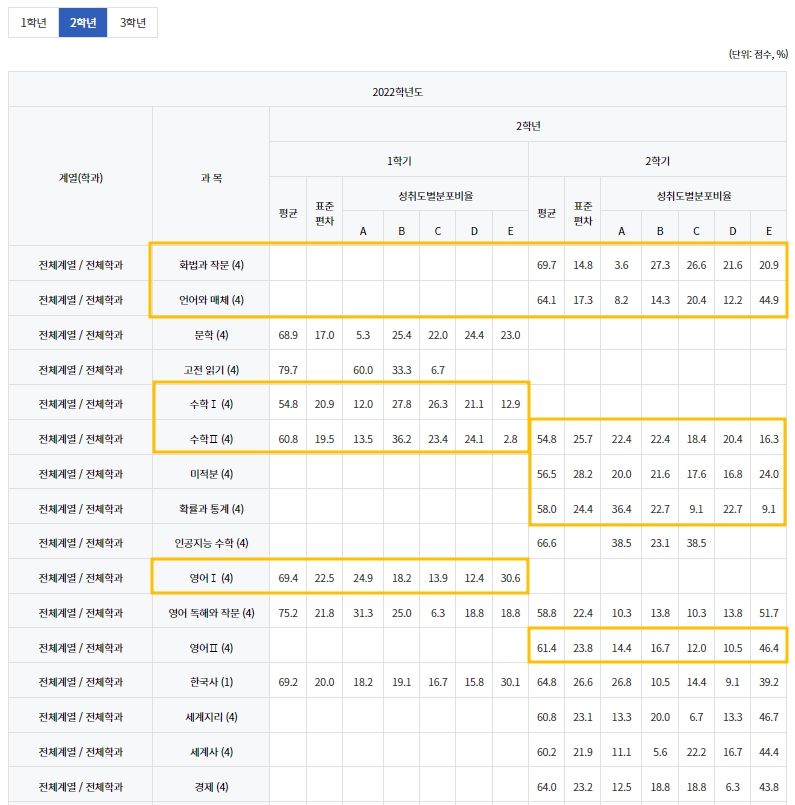Select the 2학년 tab
This screenshot has height=805, width=795.
(x=83, y=23)
